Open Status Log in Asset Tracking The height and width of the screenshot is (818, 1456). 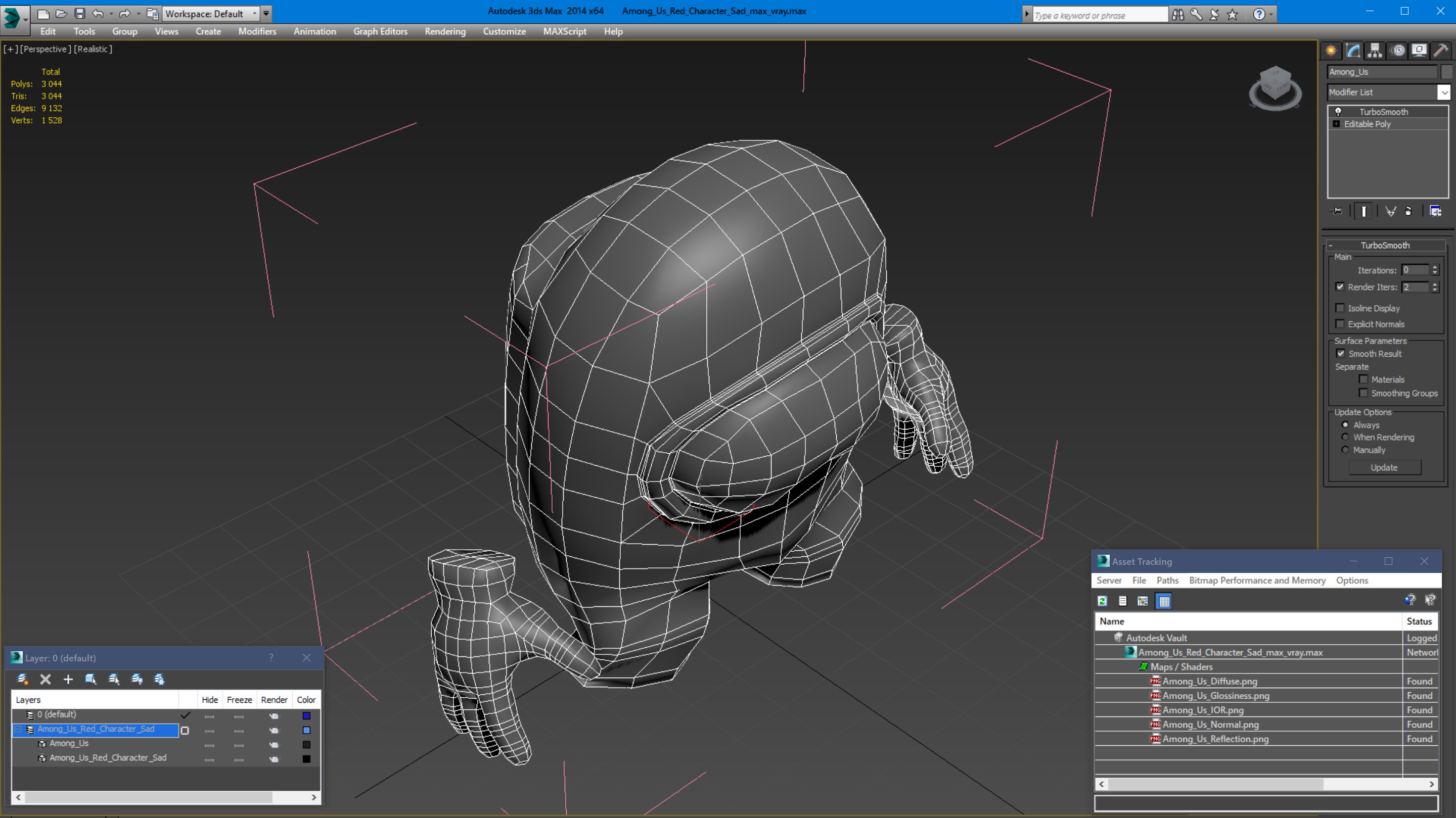(1122, 601)
